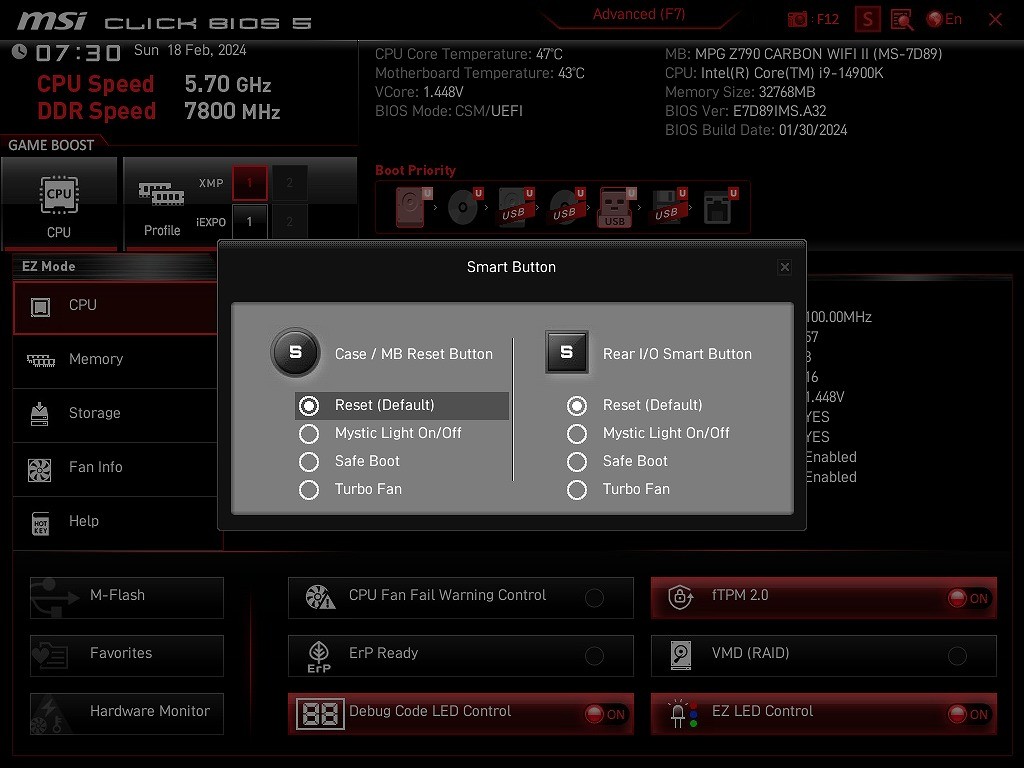Open the BIOS search magnifier icon
This screenshot has width=1024, height=768.
coord(902,20)
